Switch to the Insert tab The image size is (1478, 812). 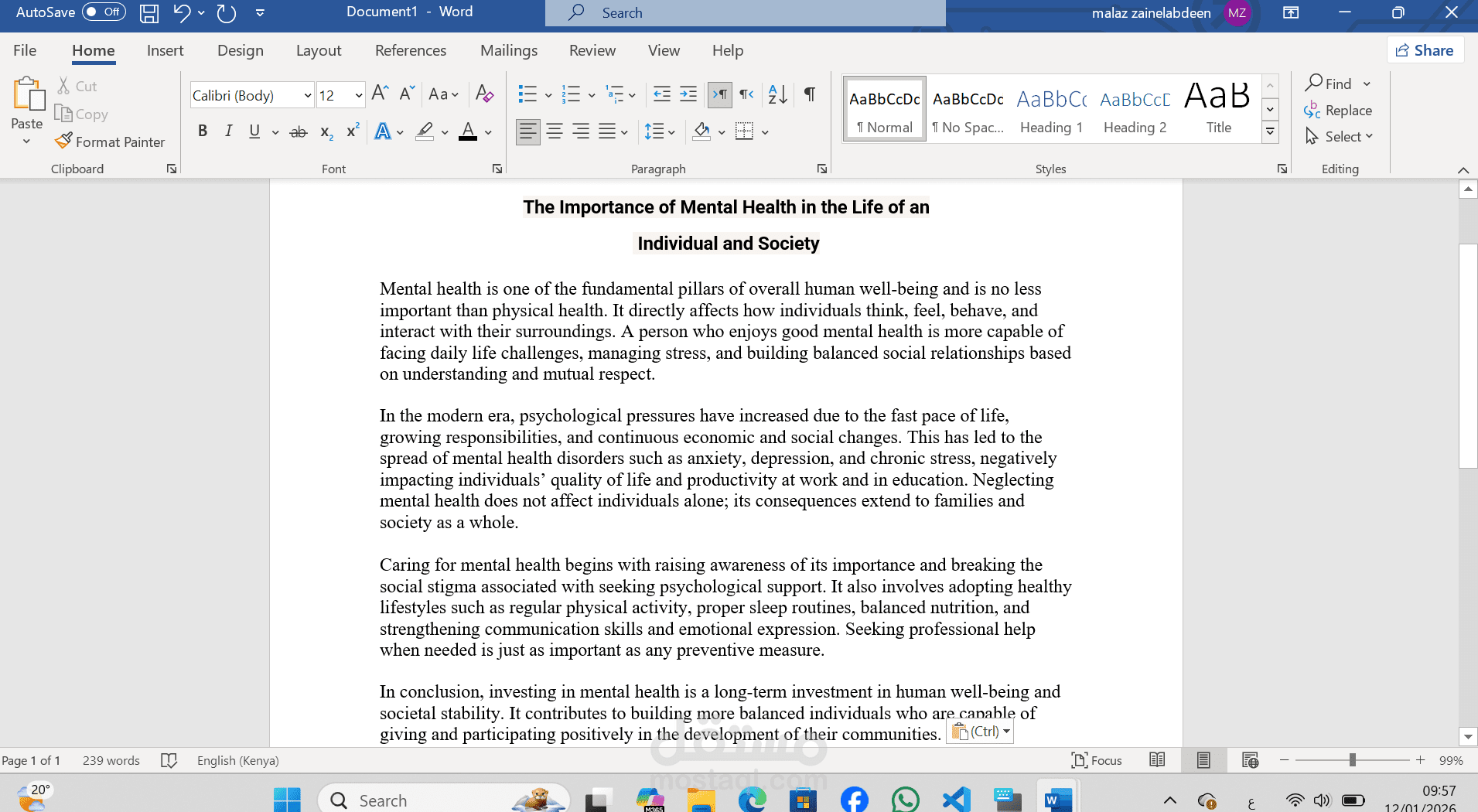pos(166,50)
